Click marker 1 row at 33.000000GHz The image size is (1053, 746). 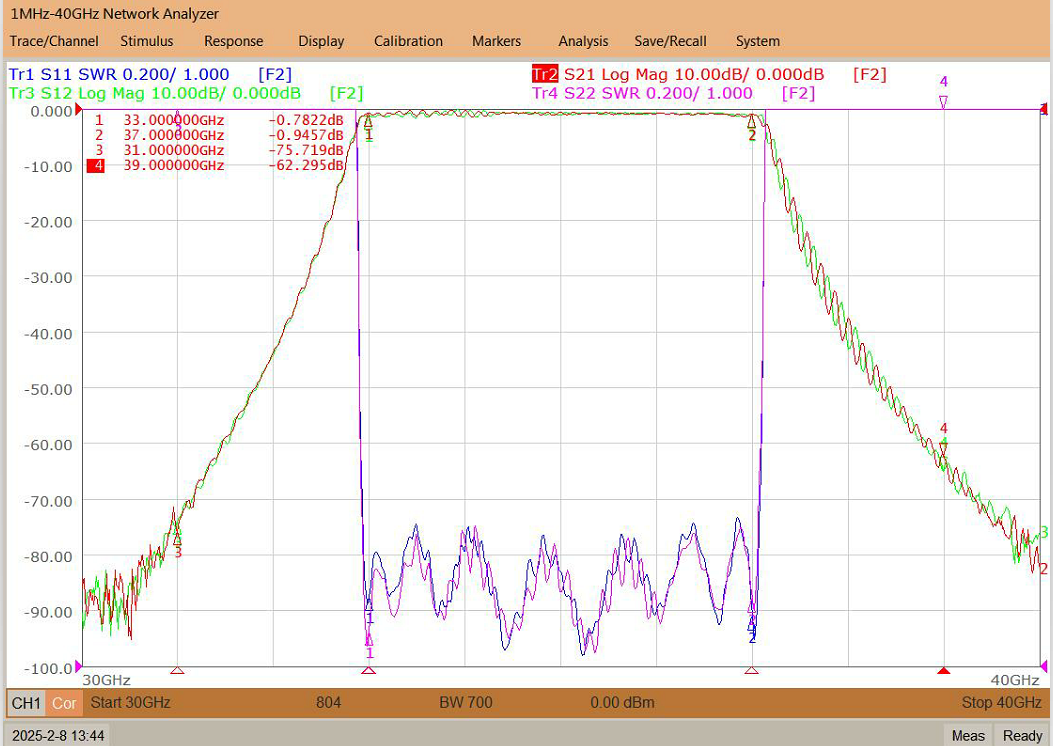click(219, 121)
